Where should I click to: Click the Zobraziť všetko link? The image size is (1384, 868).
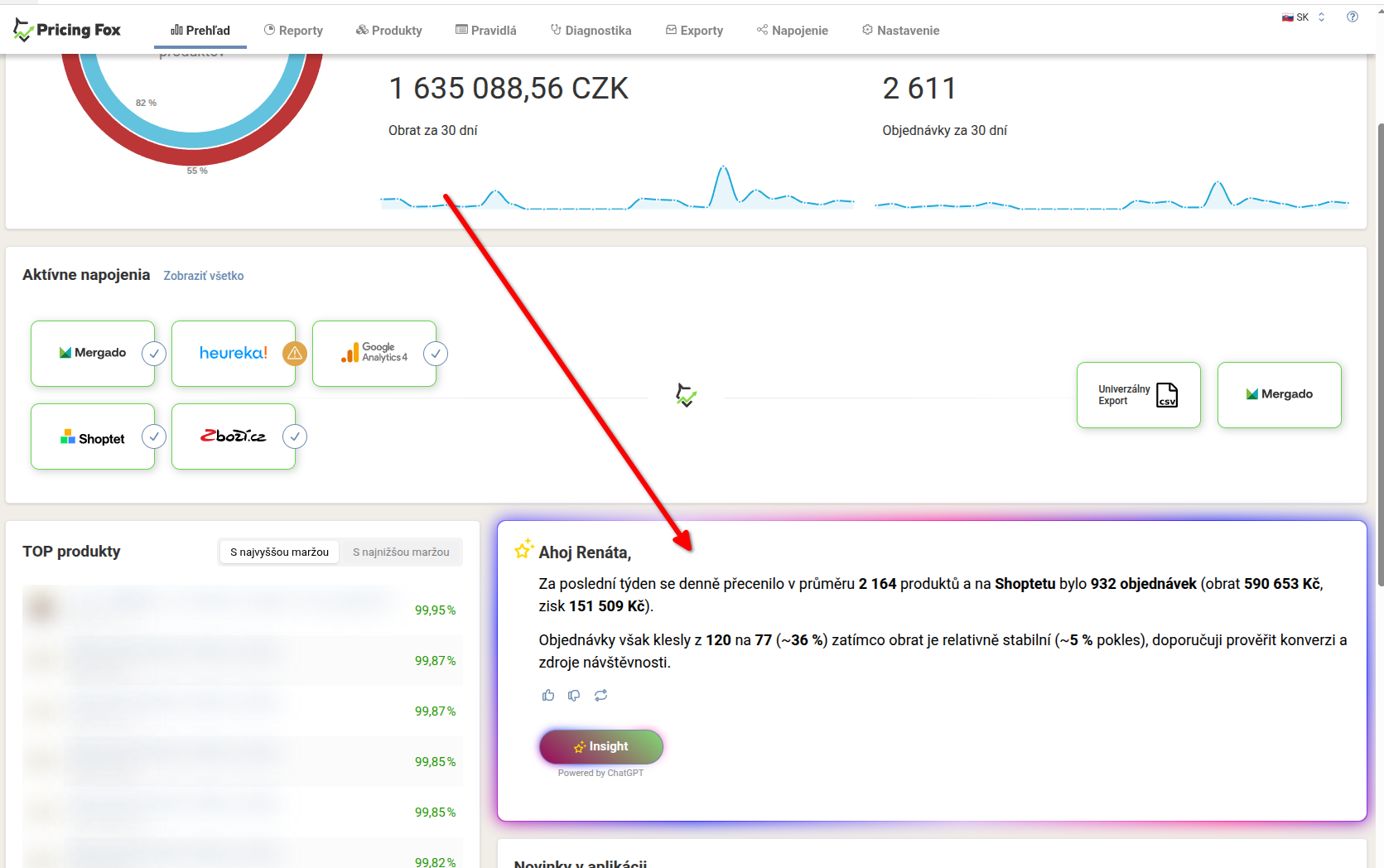coord(204,276)
